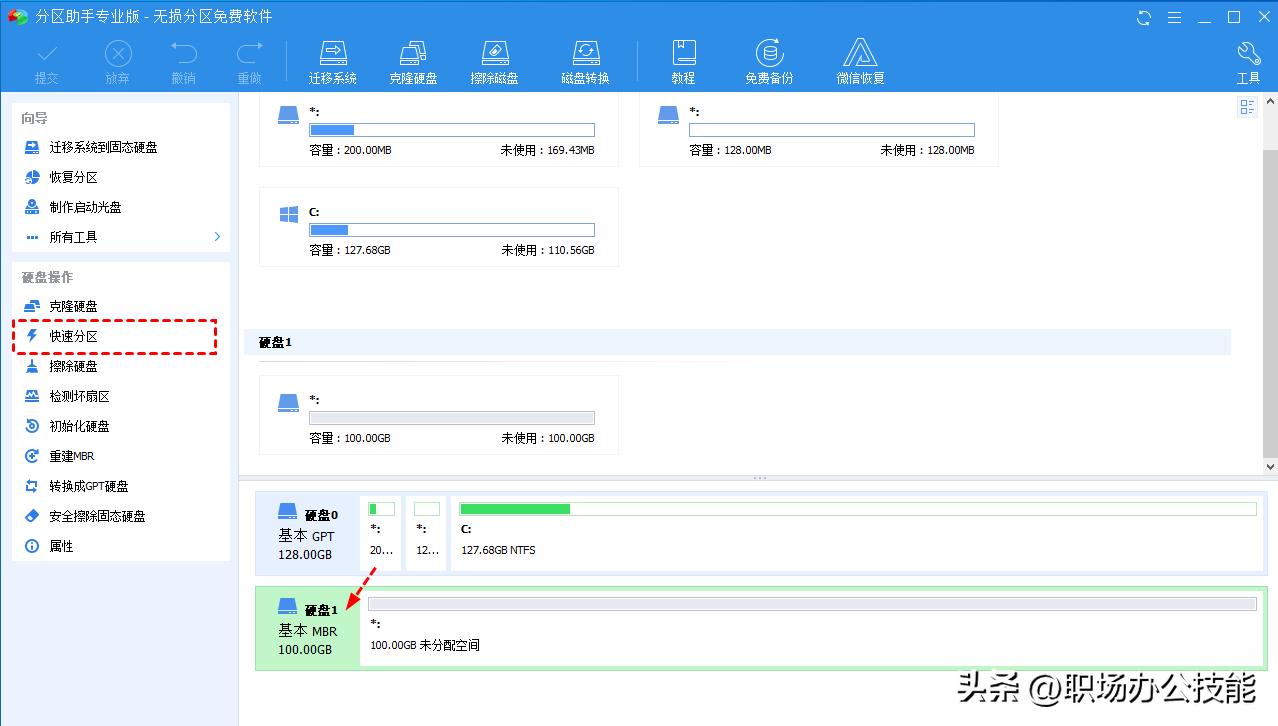Expand 所有工具 using its chevron

[215, 237]
